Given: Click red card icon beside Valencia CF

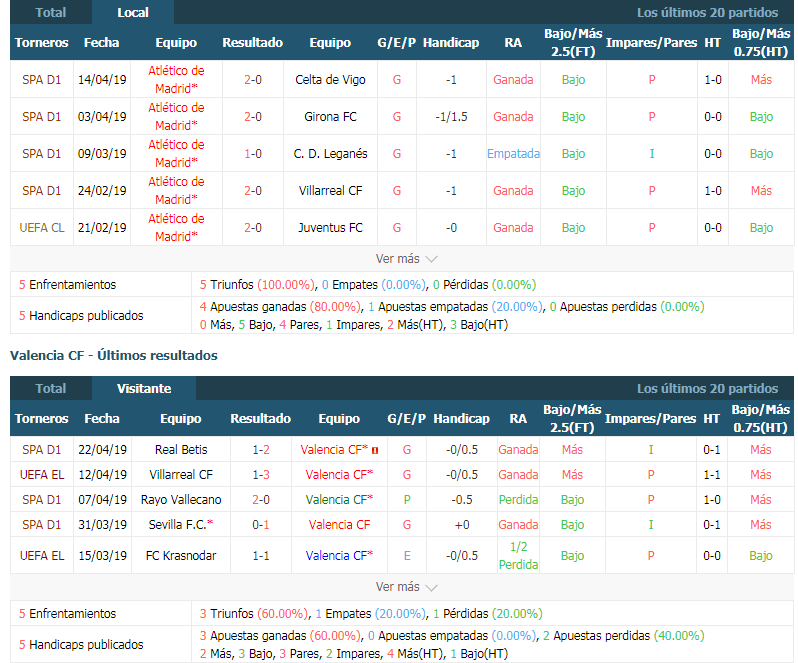Looking at the screenshot, I should click(375, 450).
